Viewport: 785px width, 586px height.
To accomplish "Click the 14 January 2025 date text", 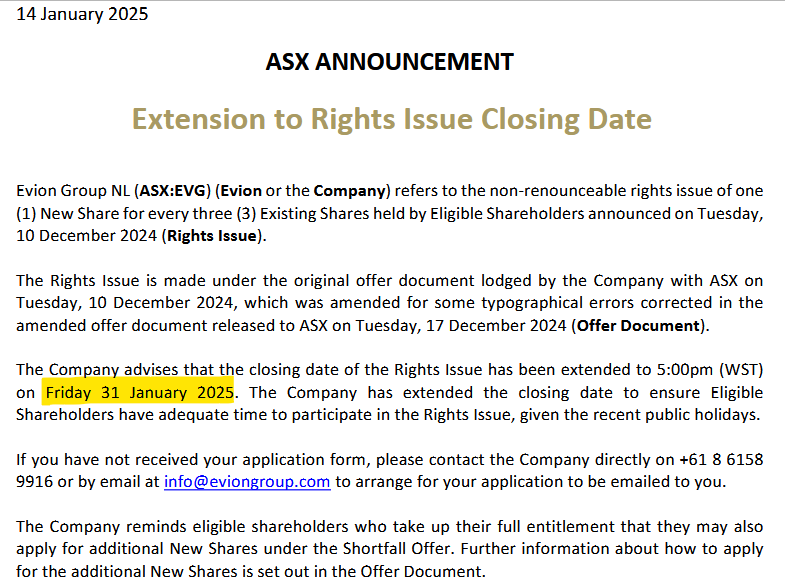I will pos(82,14).
